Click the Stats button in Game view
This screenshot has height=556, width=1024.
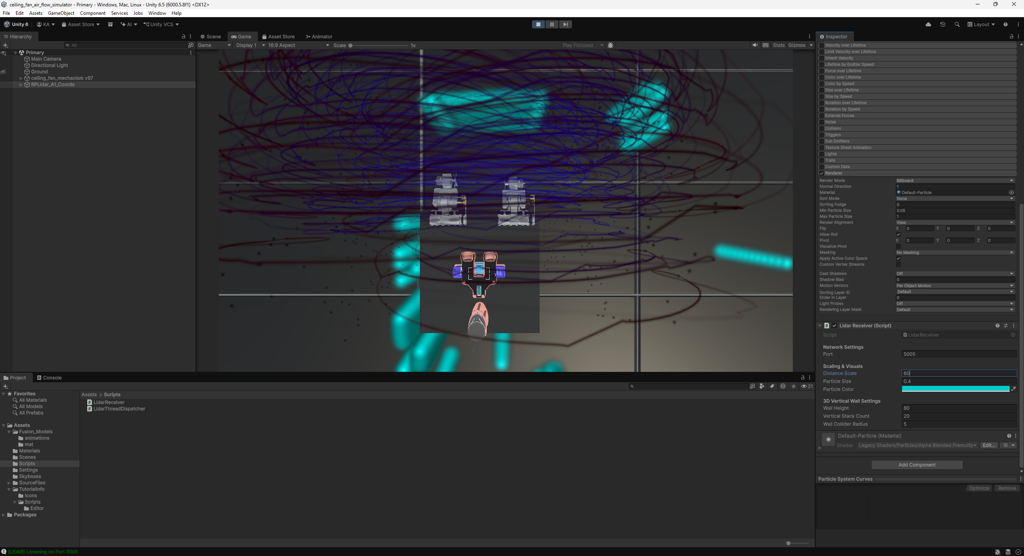point(778,45)
